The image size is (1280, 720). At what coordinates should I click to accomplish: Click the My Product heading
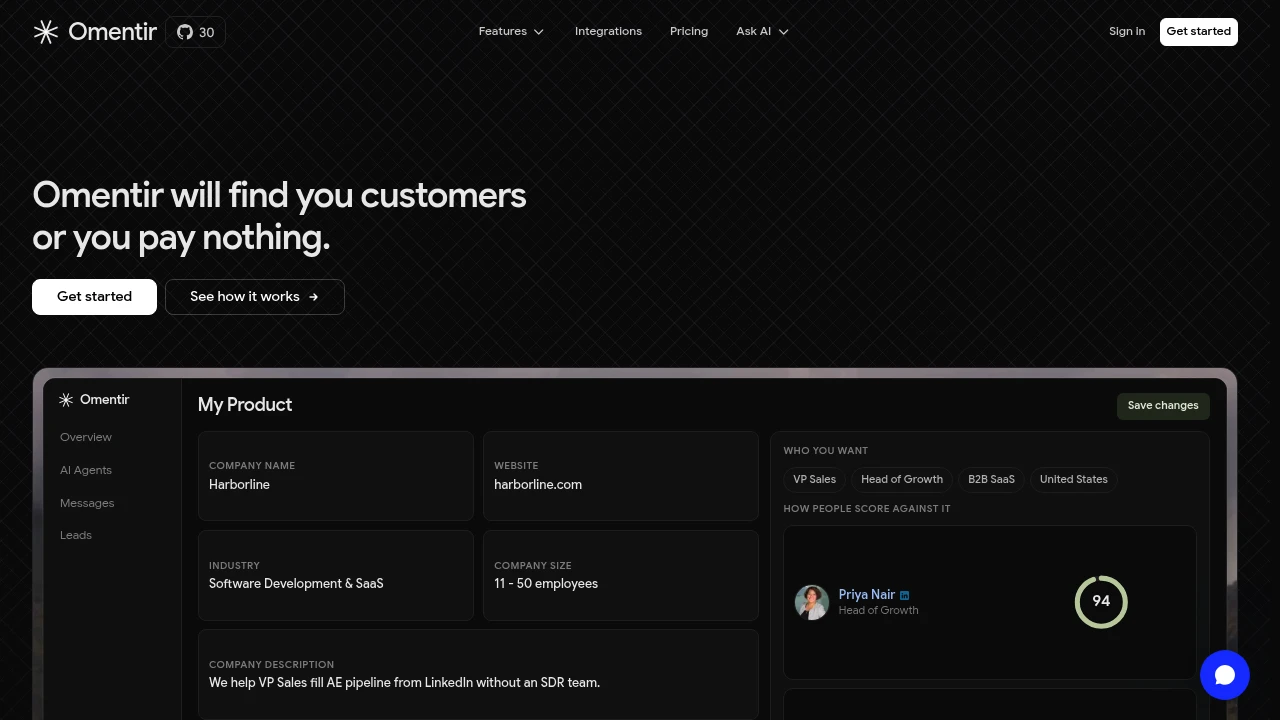tap(245, 405)
